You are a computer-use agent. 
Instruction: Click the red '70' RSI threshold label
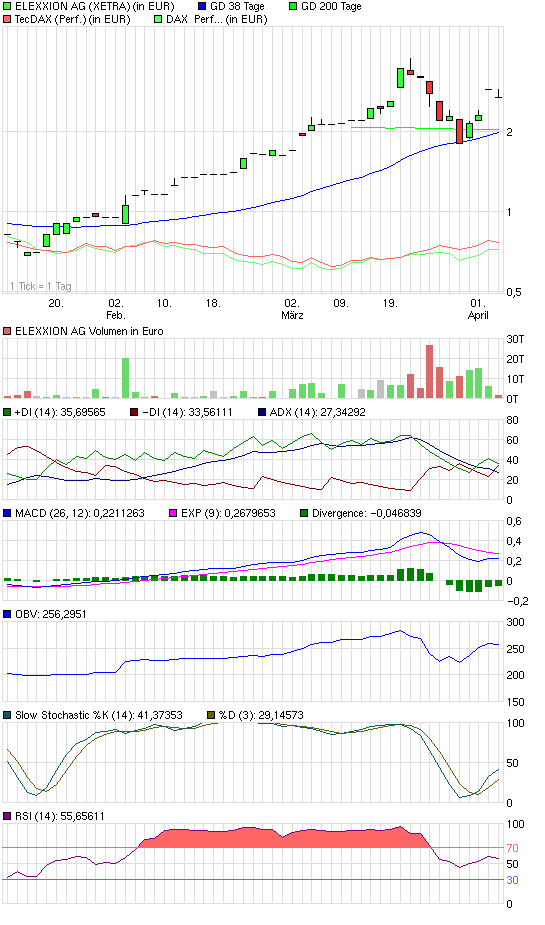(x=512, y=848)
